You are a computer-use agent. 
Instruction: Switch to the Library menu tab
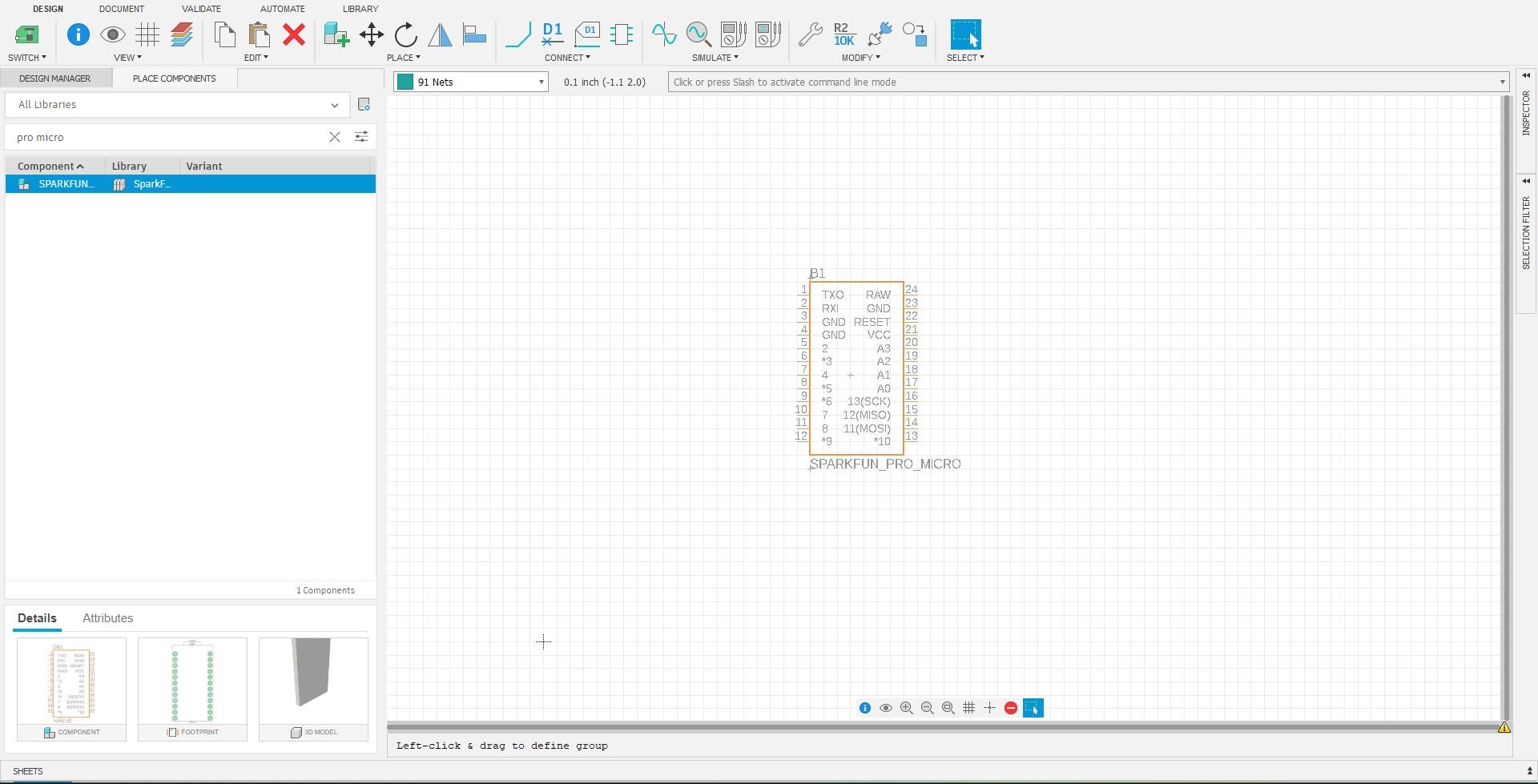pyautogui.click(x=360, y=9)
